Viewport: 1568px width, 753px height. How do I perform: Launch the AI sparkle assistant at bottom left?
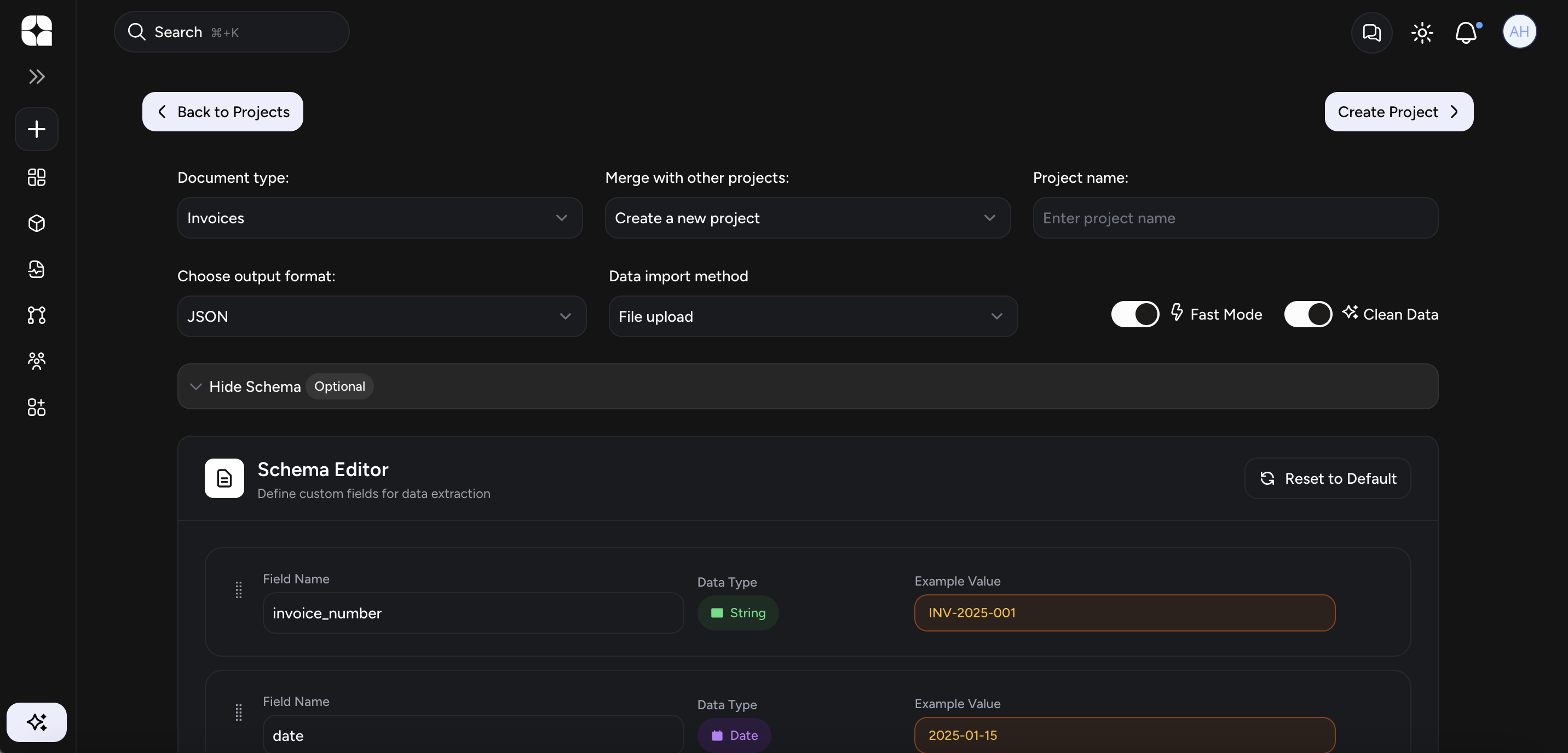[x=36, y=722]
